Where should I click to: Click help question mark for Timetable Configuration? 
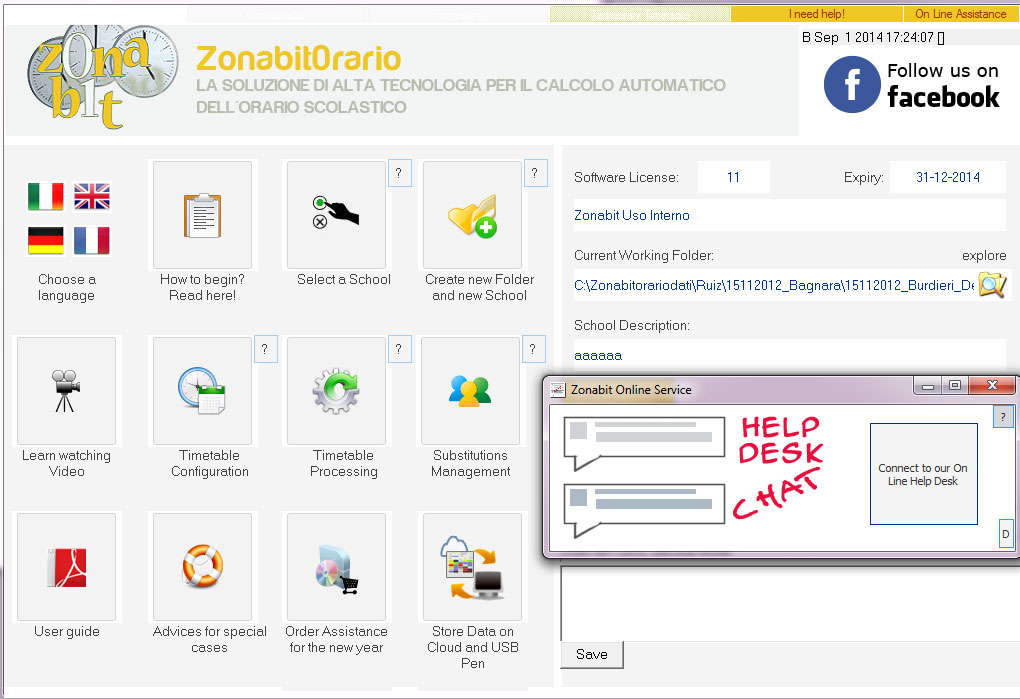[265, 349]
